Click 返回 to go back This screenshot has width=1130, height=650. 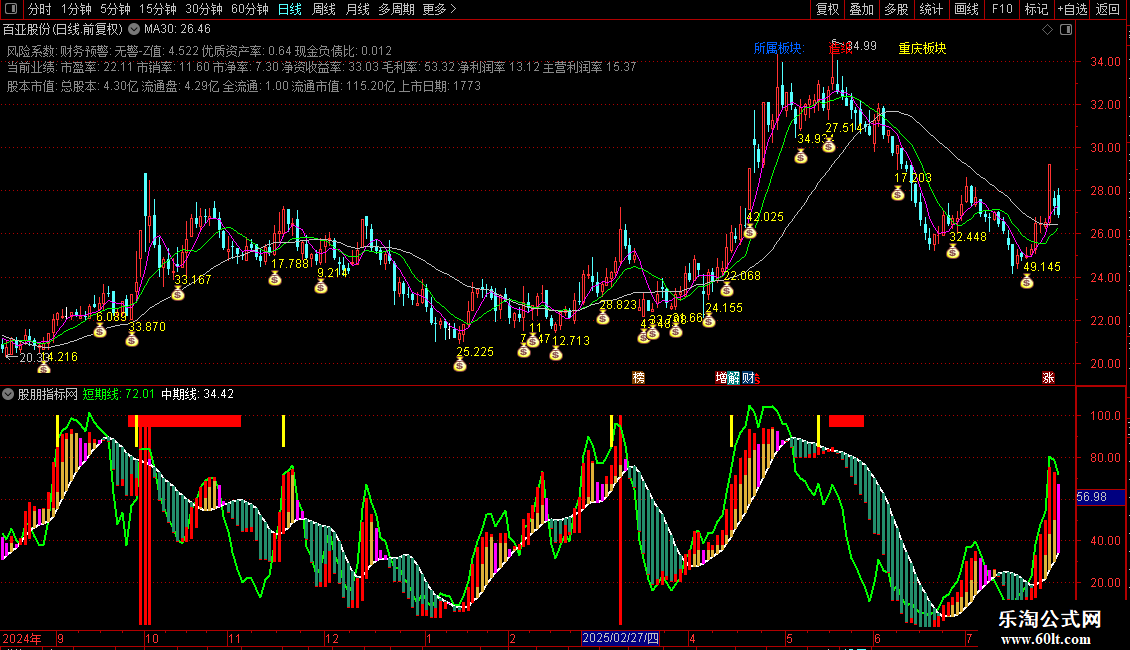tap(1108, 9)
